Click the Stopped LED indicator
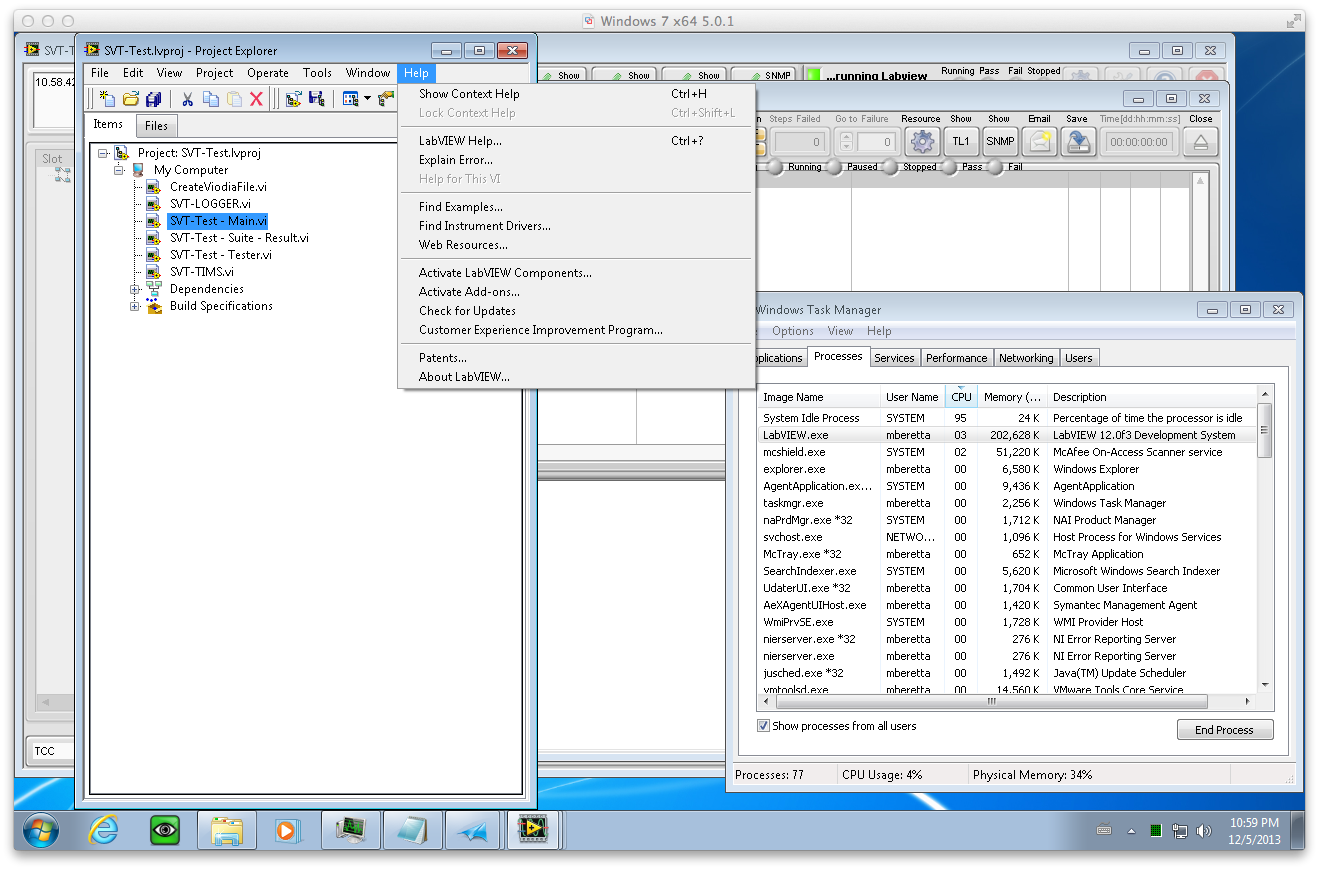Viewport: 1319px width, 870px height. 891,167
